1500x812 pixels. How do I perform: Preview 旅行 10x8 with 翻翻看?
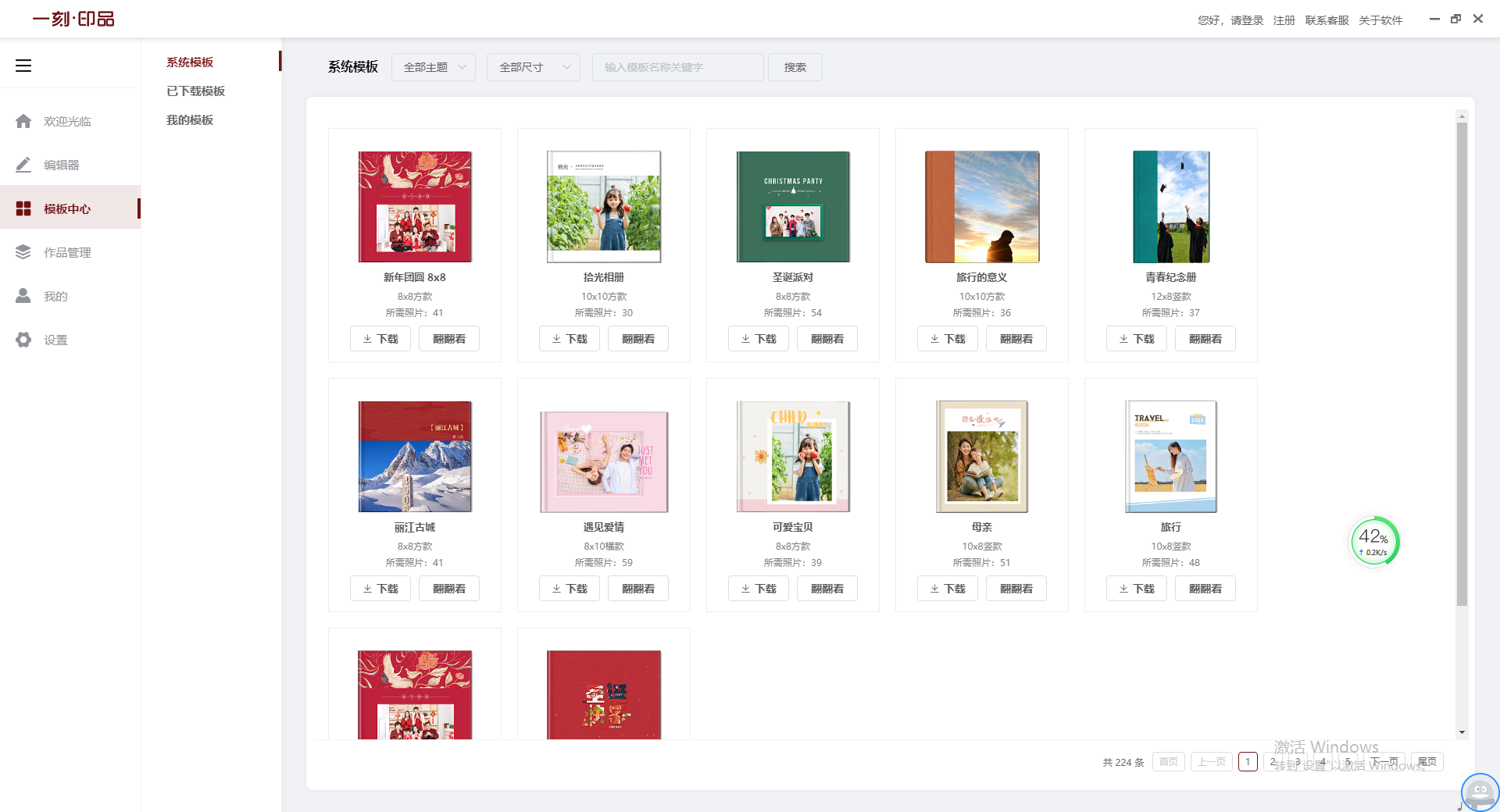(1205, 589)
